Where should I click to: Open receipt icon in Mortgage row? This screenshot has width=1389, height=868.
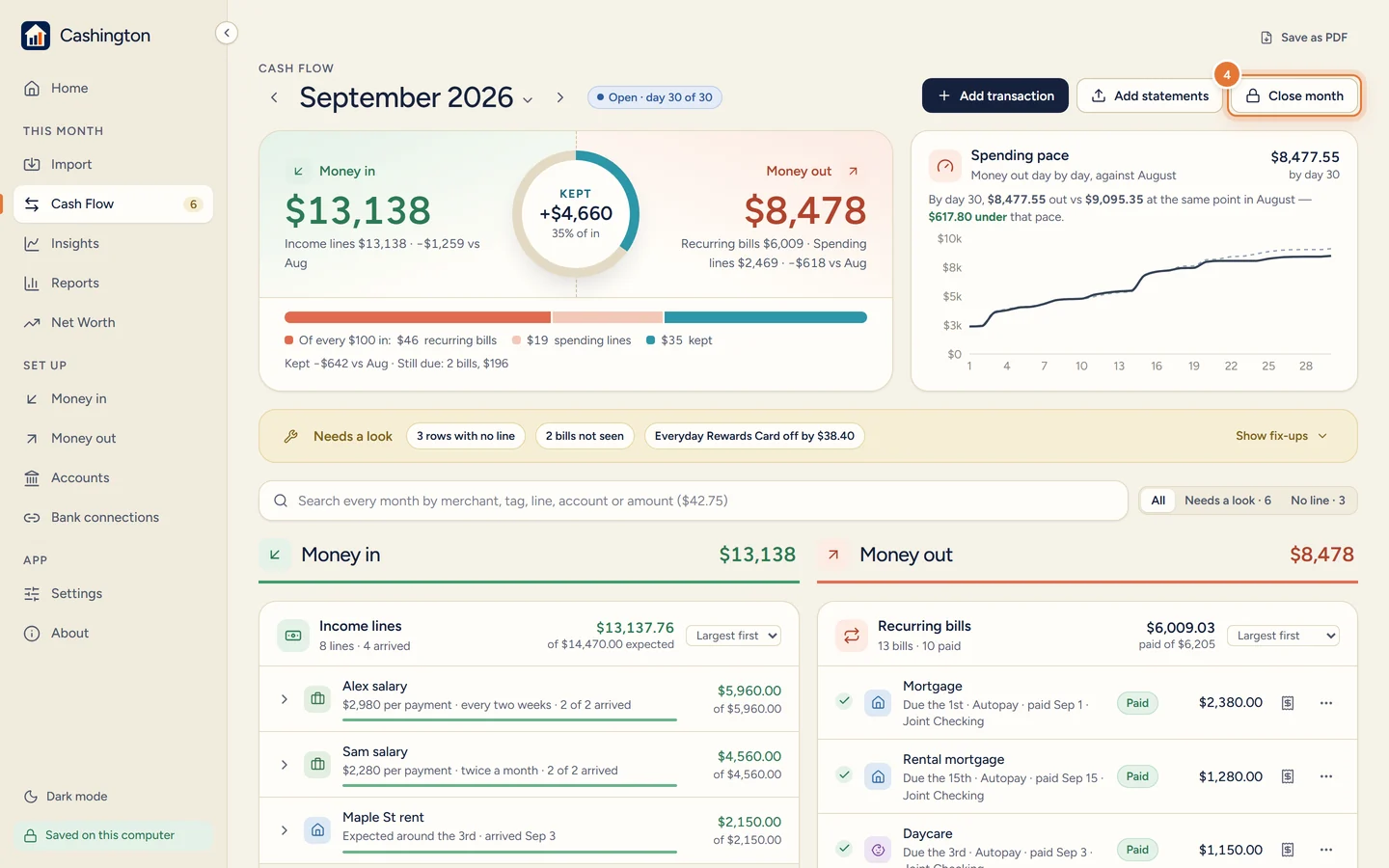tap(1288, 703)
